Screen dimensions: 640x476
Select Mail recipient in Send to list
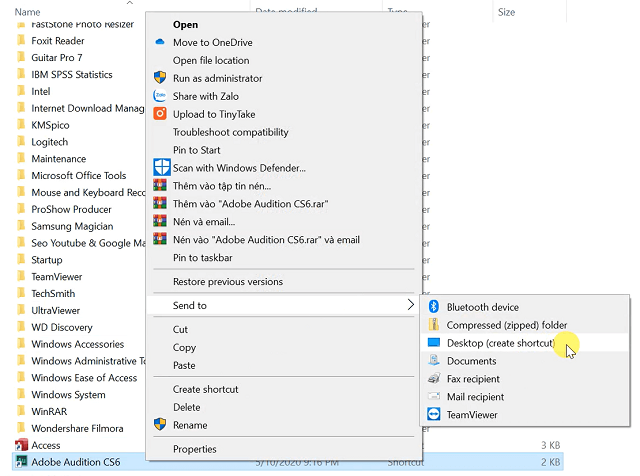[475, 397]
